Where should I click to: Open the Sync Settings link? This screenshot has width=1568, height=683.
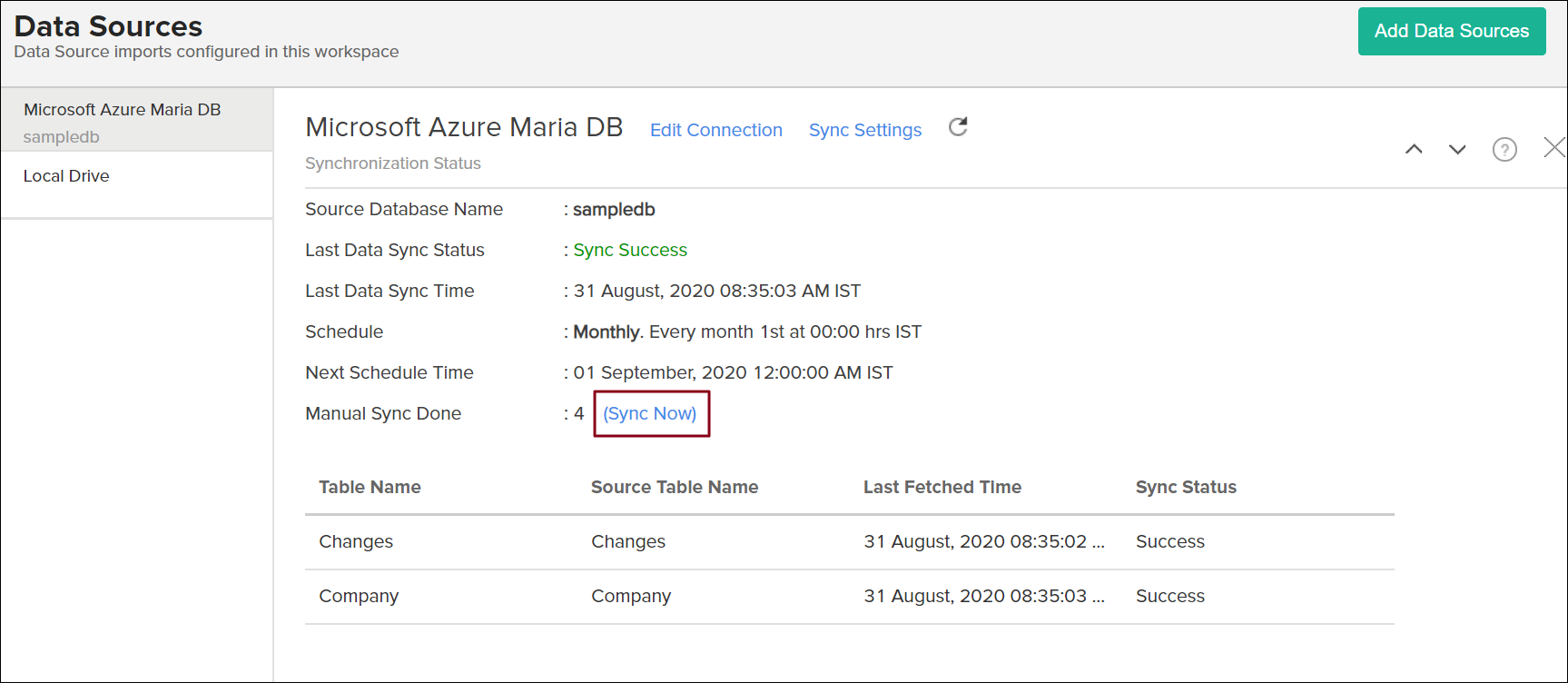pos(864,130)
